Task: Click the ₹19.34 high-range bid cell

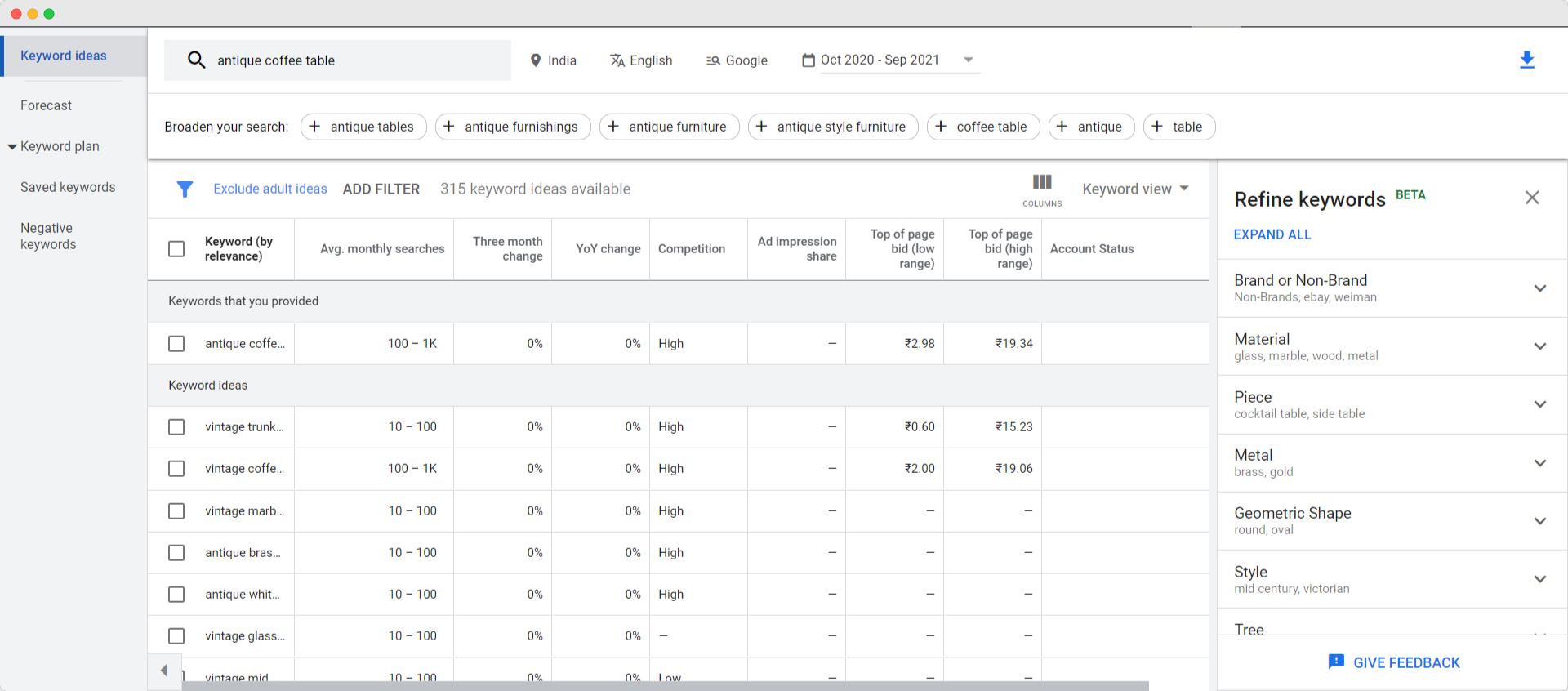Action: tap(1013, 344)
